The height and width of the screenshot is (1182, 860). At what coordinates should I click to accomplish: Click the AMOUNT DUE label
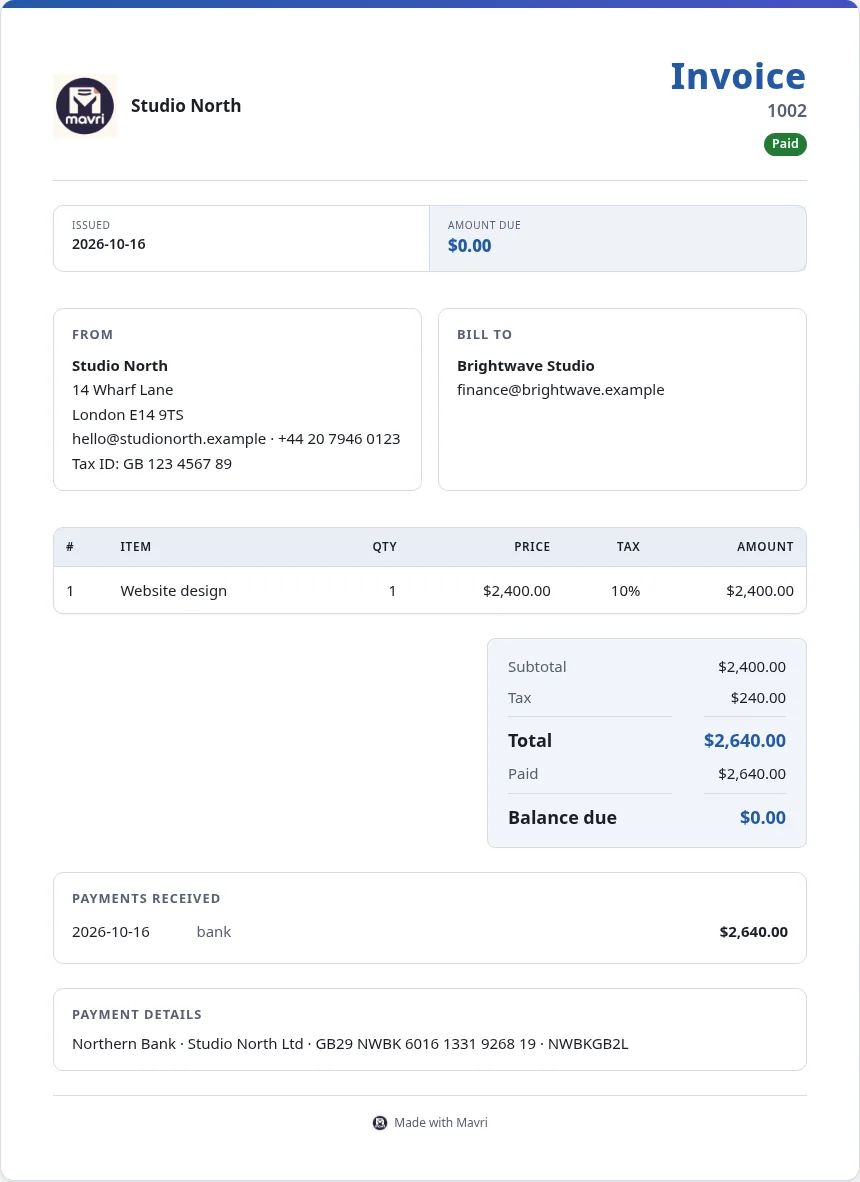click(x=484, y=225)
